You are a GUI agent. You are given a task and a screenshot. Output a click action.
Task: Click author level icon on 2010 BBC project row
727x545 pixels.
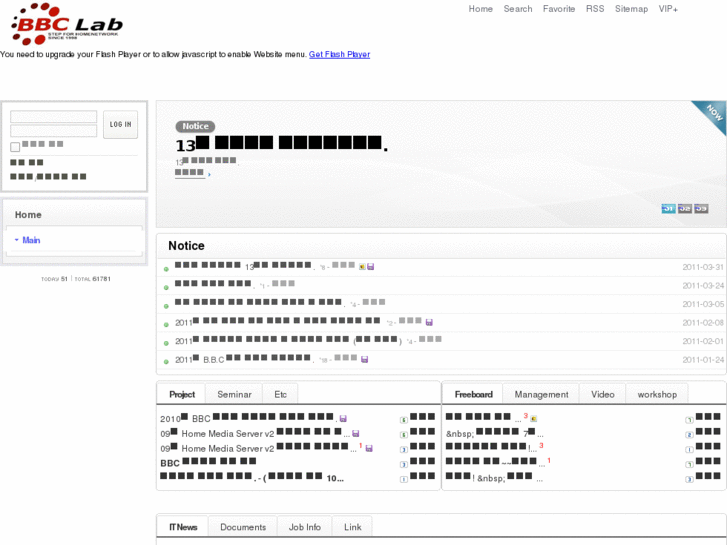click(404, 420)
